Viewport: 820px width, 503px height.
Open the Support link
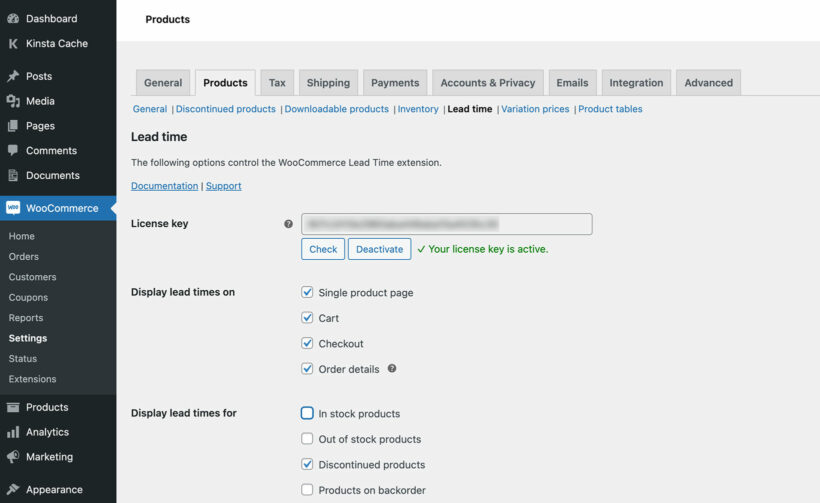tap(223, 186)
